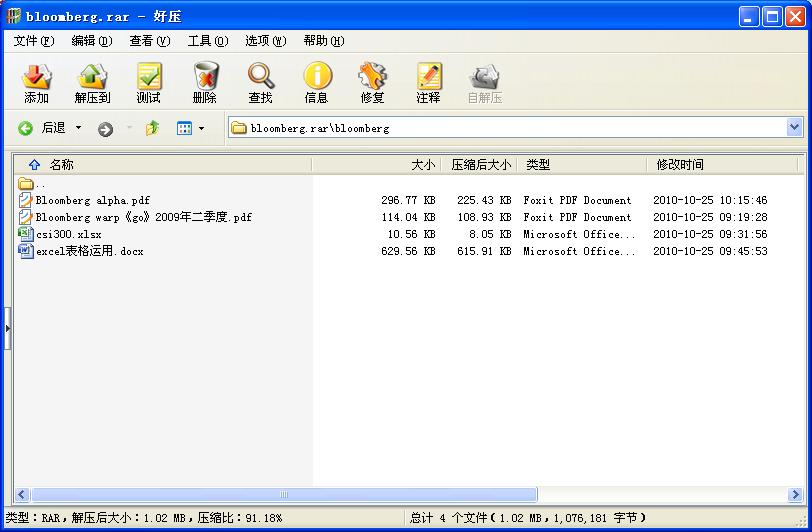The height and width of the screenshot is (532, 812).
Task: Click the horizontal scrollbar thumb
Action: pos(284,495)
